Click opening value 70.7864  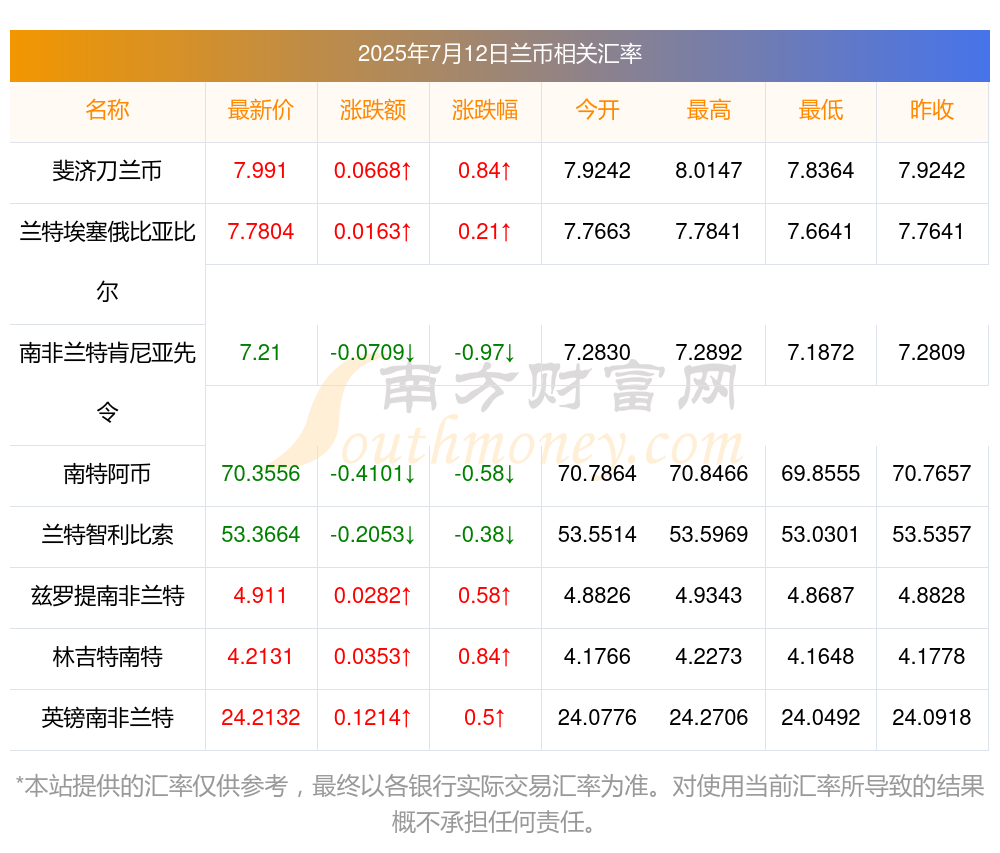pyautogui.click(x=597, y=474)
